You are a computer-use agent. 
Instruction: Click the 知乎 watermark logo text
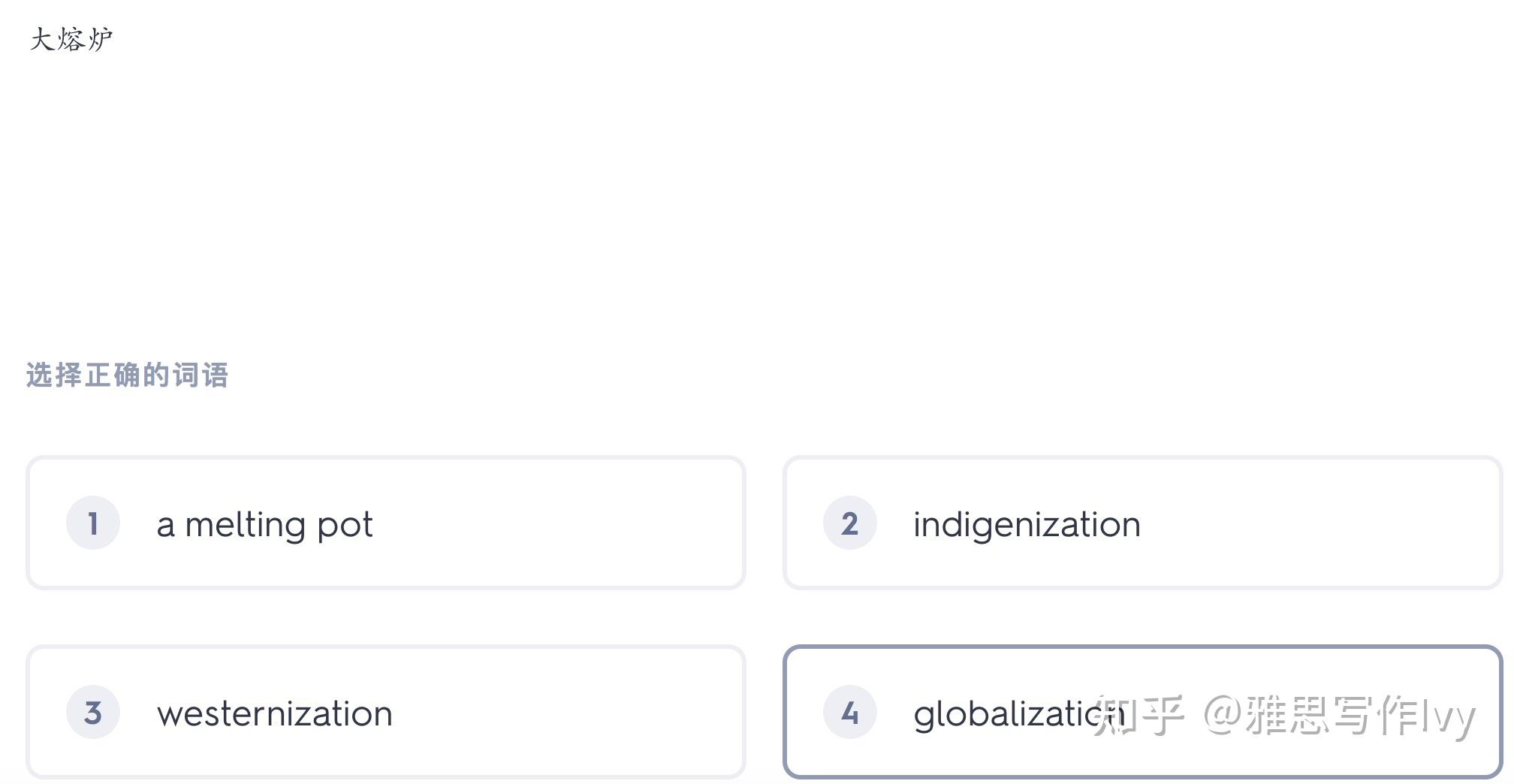pyautogui.click(x=1139, y=715)
